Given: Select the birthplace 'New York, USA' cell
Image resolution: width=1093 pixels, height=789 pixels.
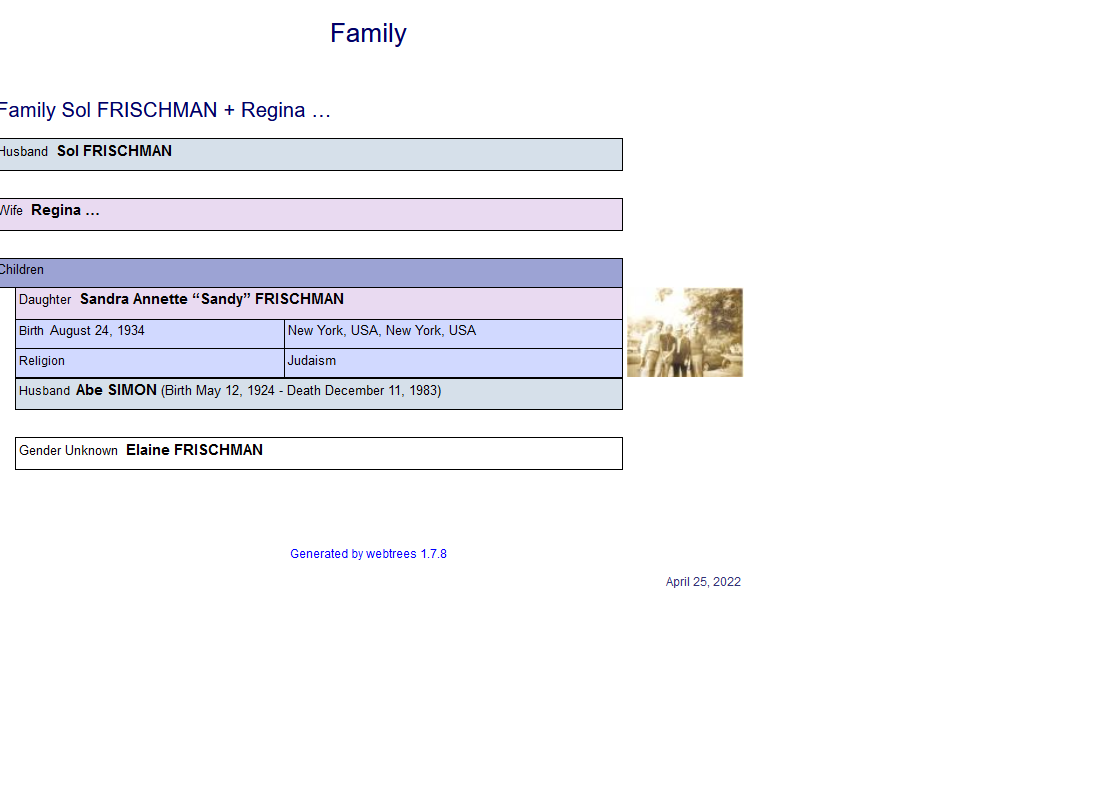Looking at the screenshot, I should [x=381, y=331].
